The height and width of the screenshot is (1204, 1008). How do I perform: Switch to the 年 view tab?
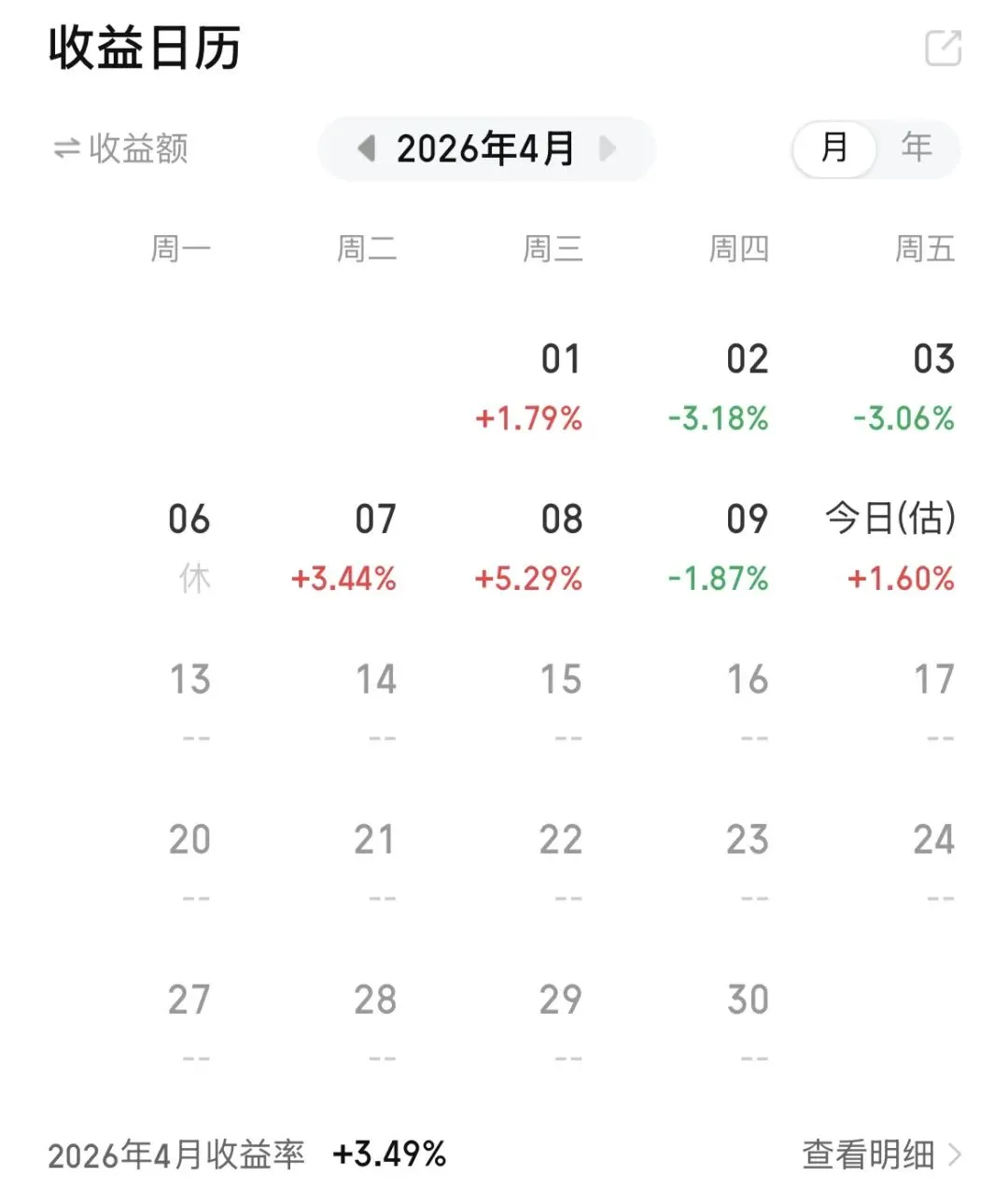[x=916, y=147]
